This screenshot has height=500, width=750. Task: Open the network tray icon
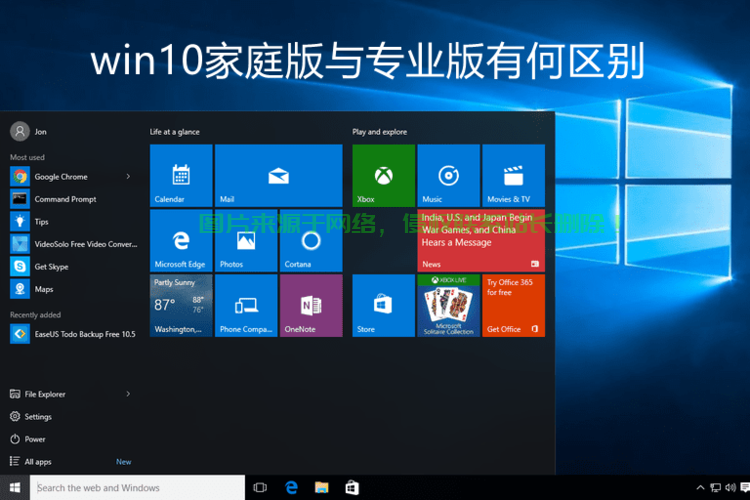coord(716,488)
